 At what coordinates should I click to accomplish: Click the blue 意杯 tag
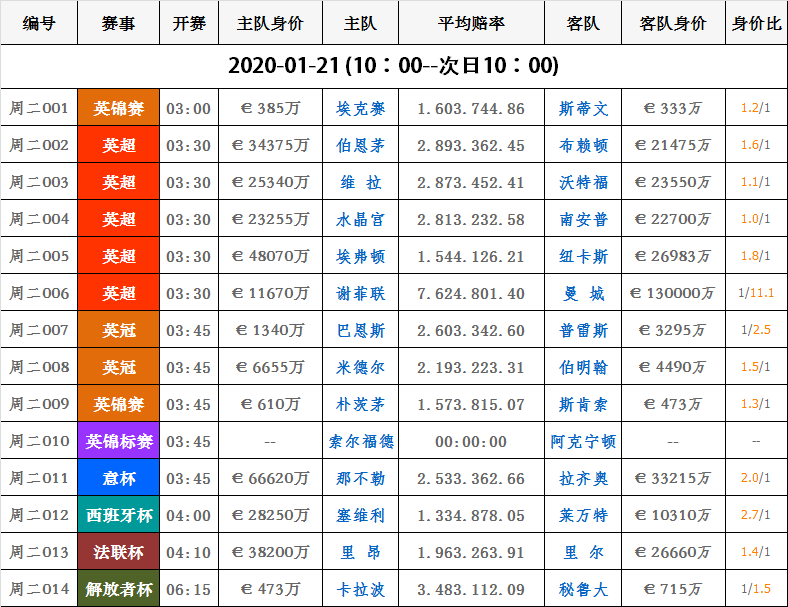click(119, 478)
